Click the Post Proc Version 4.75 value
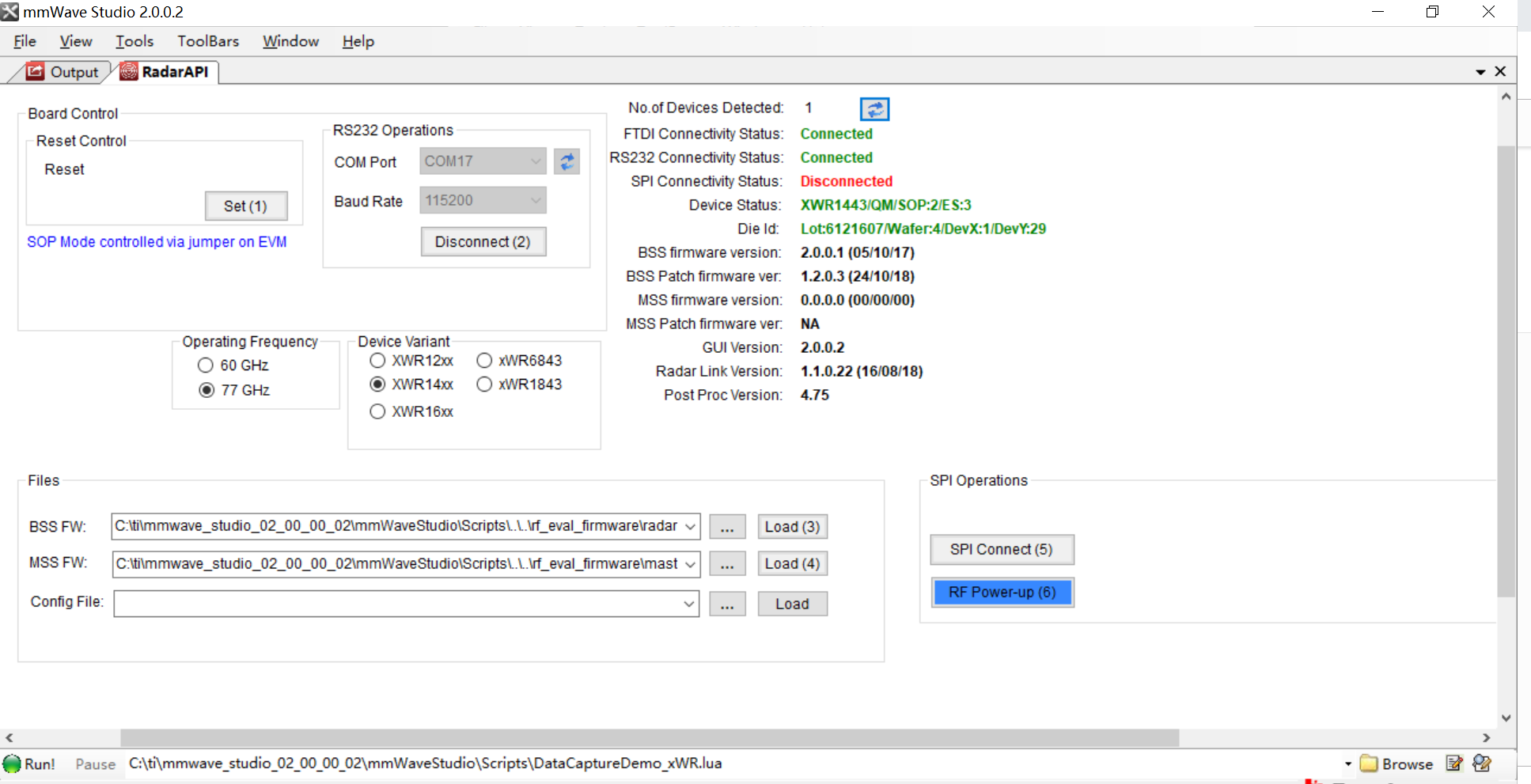Viewport: 1531px width, 784px height. coord(814,395)
